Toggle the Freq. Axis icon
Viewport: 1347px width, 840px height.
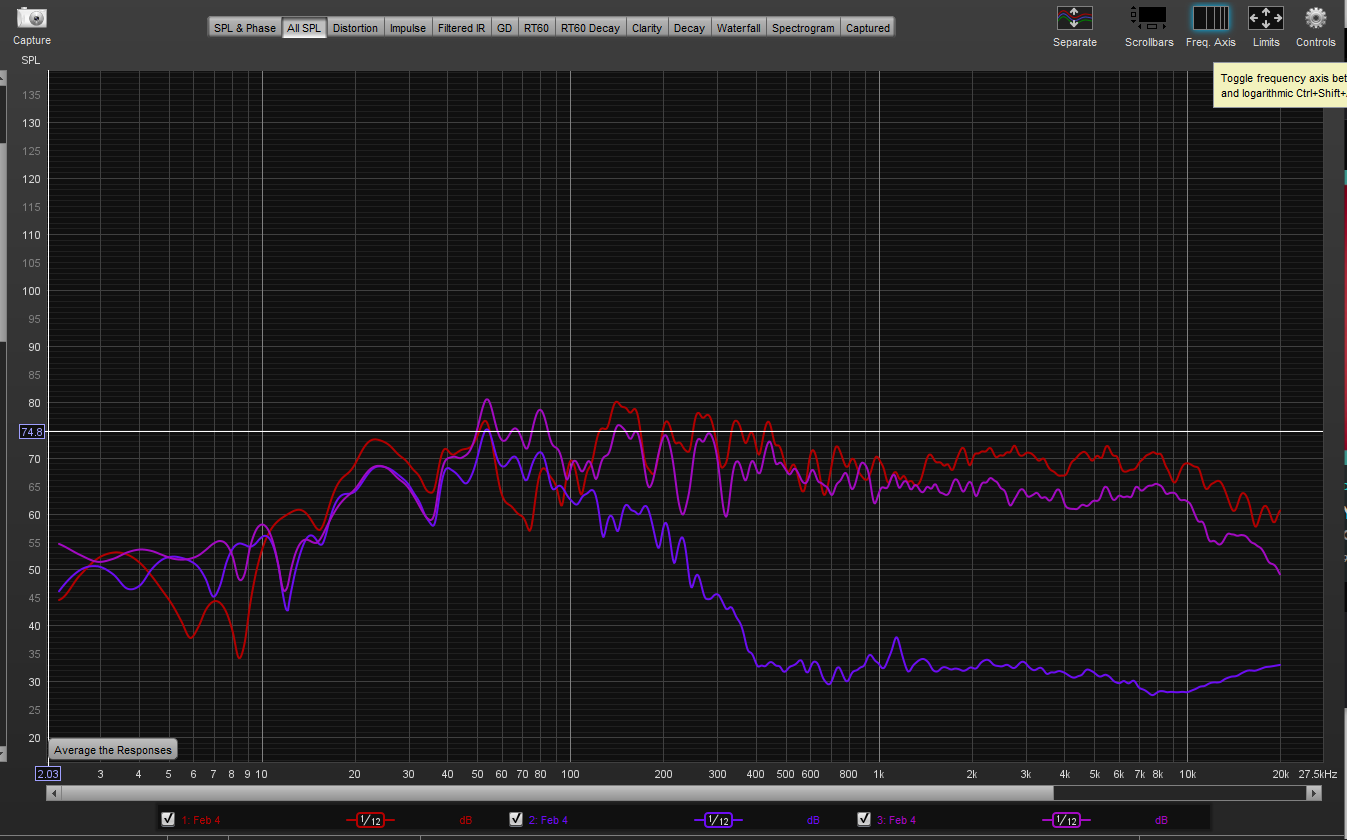(1211, 18)
